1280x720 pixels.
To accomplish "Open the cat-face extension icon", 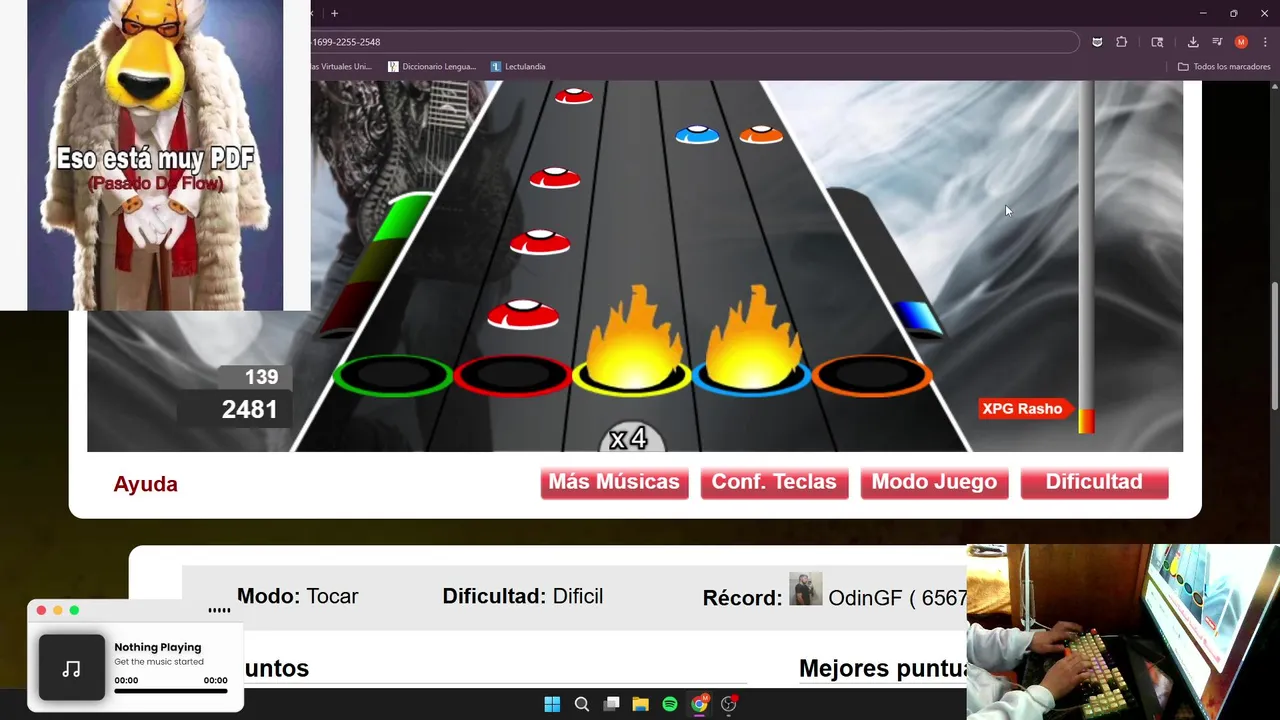I will tap(1097, 42).
